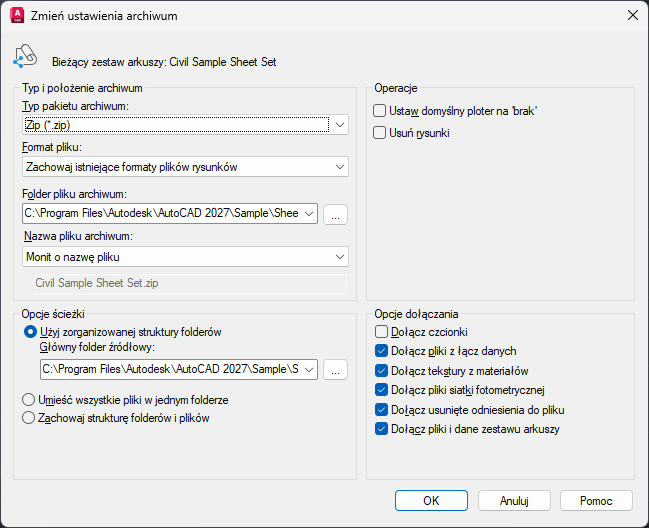Click the sheet set icon beside header
Image resolution: width=649 pixels, height=528 pixels.
point(25,56)
